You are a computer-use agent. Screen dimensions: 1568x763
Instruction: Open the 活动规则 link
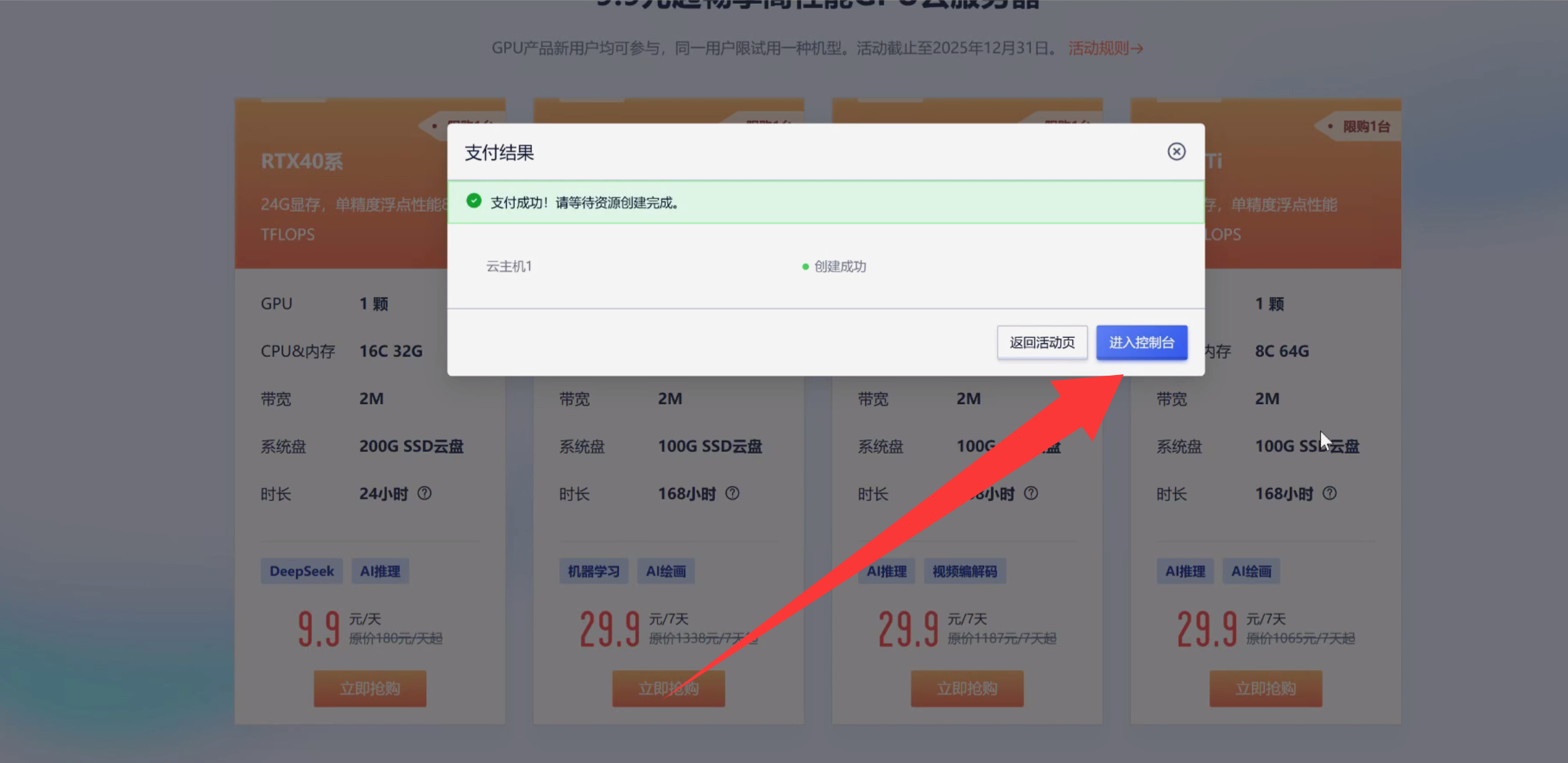[x=1106, y=48]
